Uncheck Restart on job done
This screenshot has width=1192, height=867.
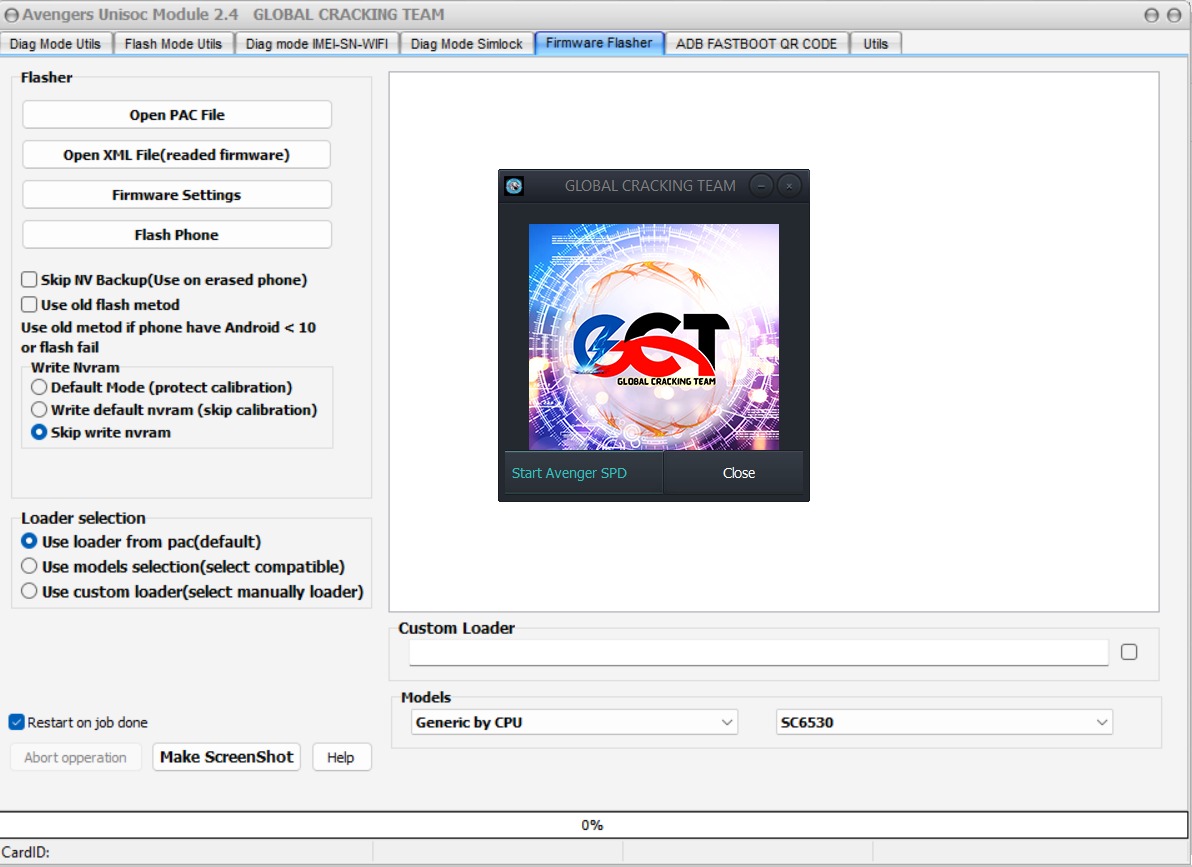(17, 722)
